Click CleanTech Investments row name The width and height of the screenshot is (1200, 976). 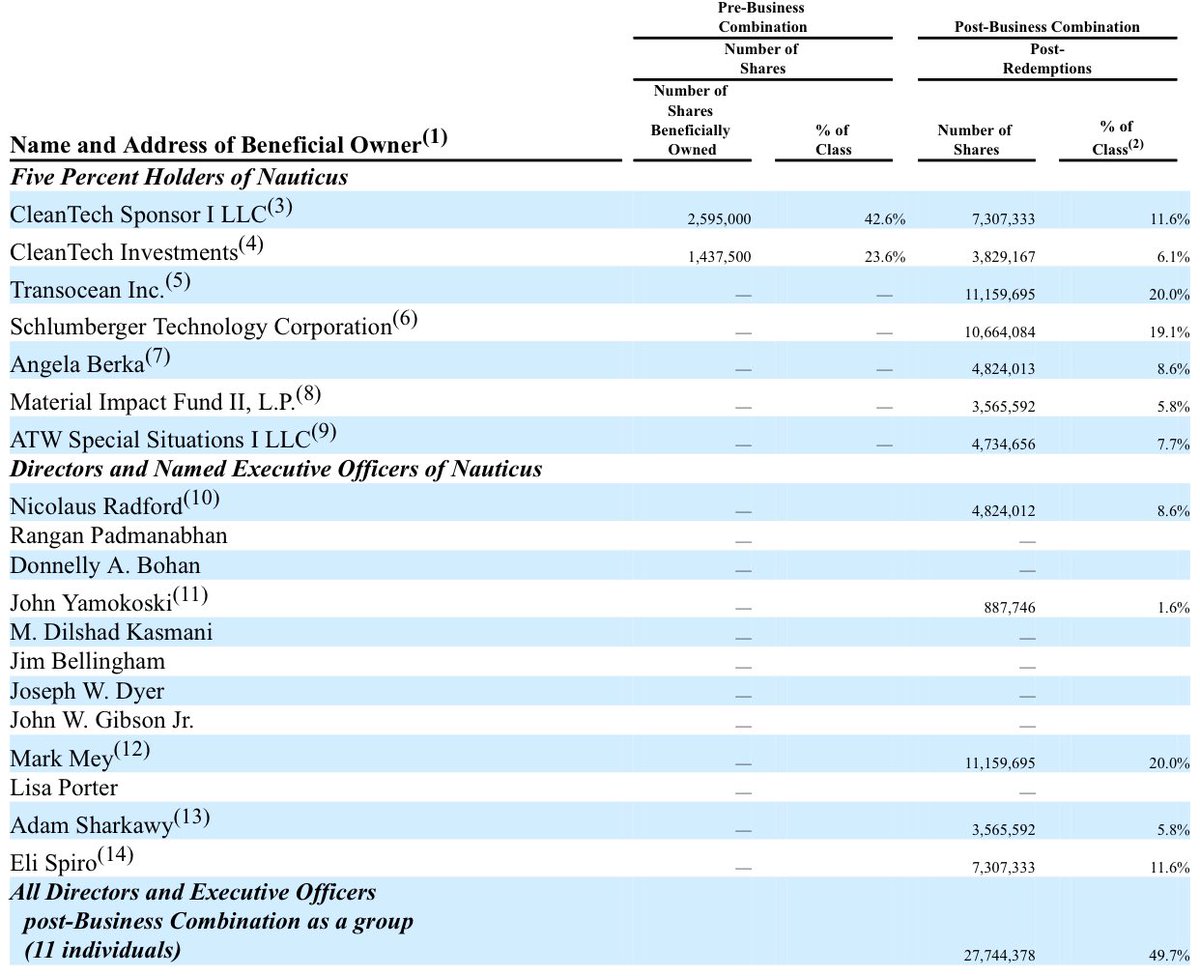[139, 251]
